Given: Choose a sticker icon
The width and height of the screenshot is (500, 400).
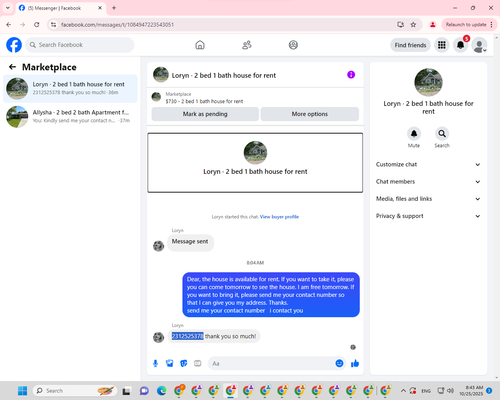Looking at the screenshot, I should click(x=184, y=363).
